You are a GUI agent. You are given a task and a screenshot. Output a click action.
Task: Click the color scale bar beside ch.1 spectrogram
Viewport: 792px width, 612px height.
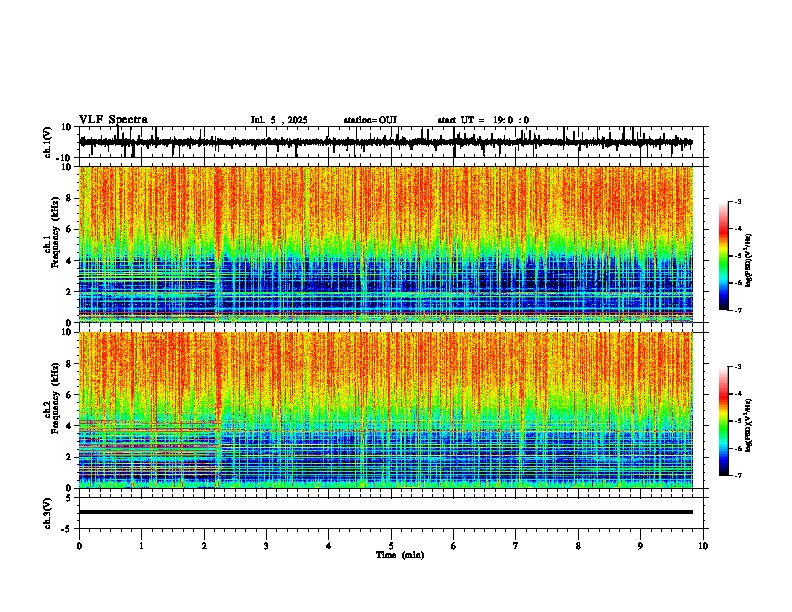point(723,256)
